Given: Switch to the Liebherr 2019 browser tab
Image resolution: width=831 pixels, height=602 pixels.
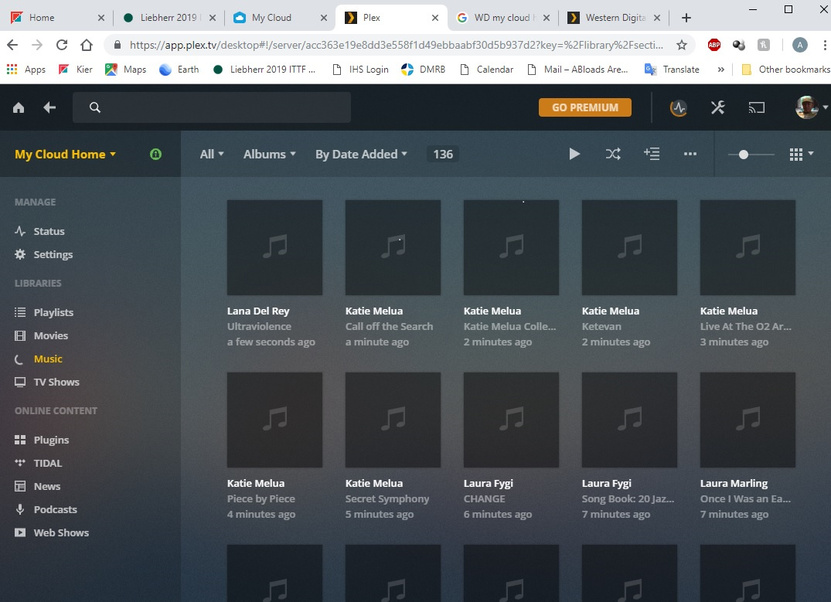Looking at the screenshot, I should 169,17.
